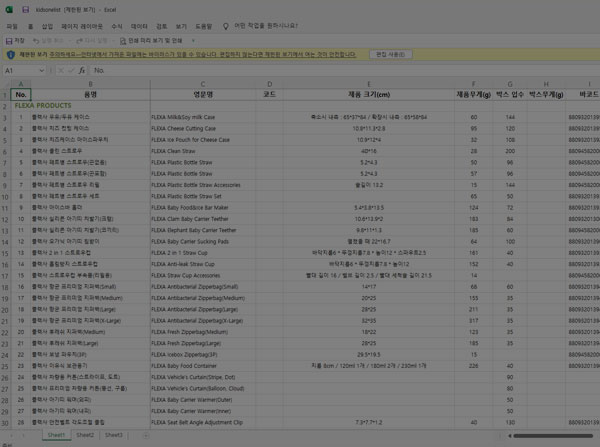600x447 pixels.
Task: Open the 수식 (Formulas) tab
Action: [x=117, y=26]
